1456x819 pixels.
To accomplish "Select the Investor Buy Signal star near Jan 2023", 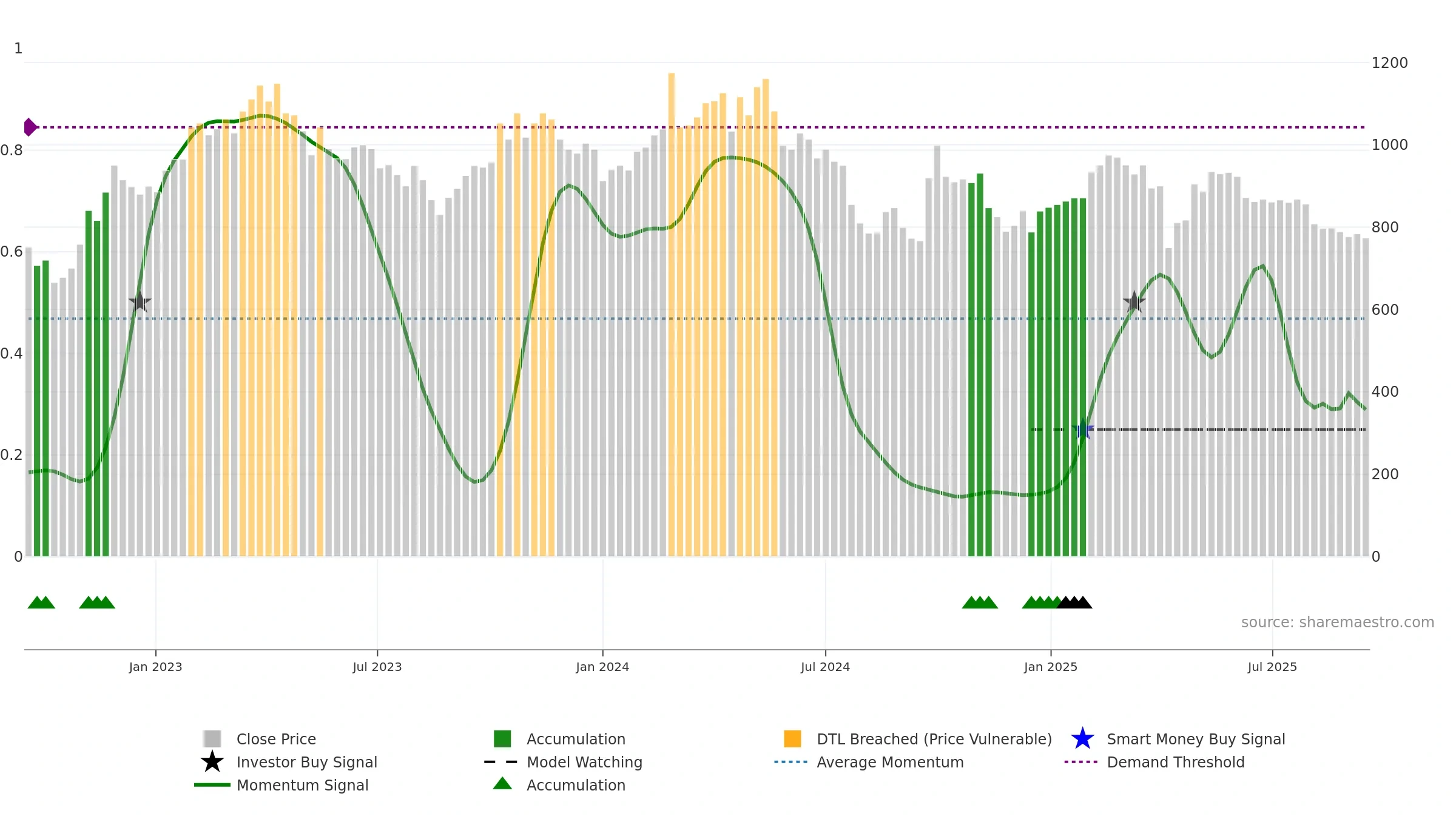I will (140, 302).
